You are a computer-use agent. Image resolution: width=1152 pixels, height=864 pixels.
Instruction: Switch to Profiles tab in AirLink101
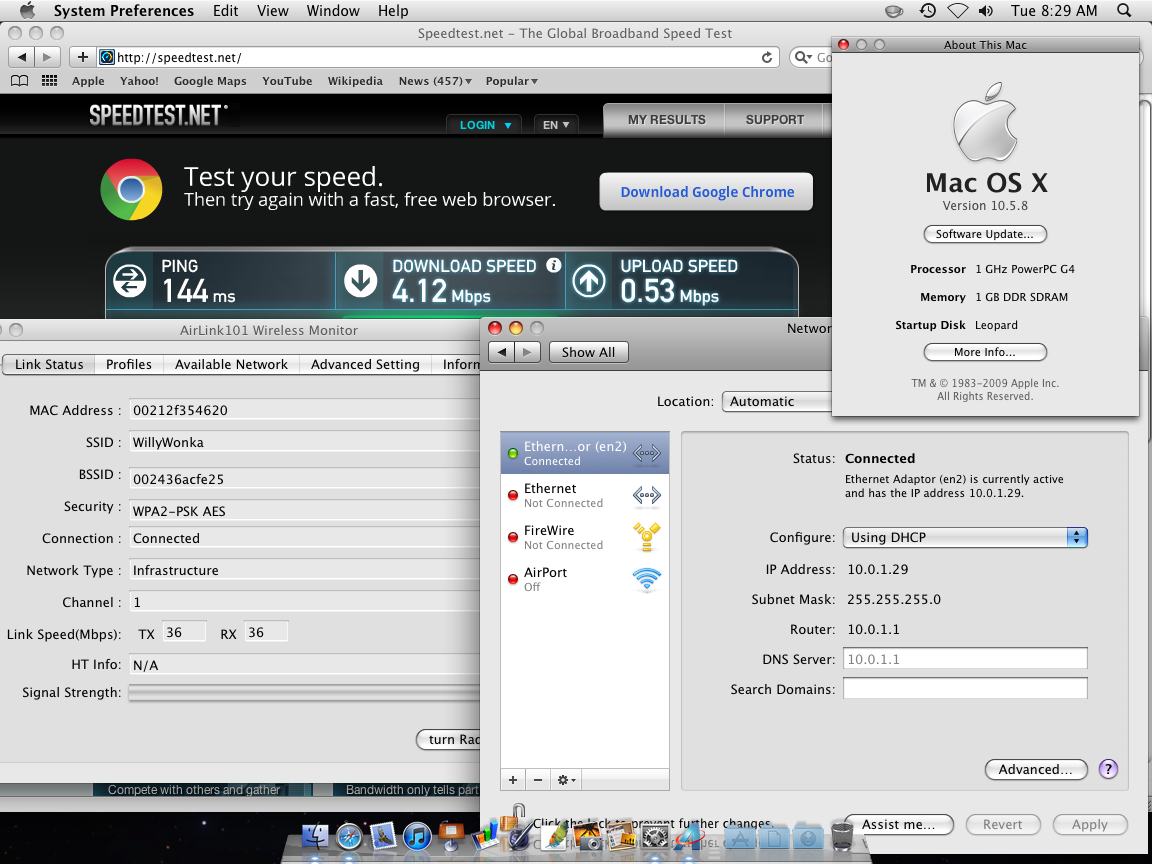point(129,364)
